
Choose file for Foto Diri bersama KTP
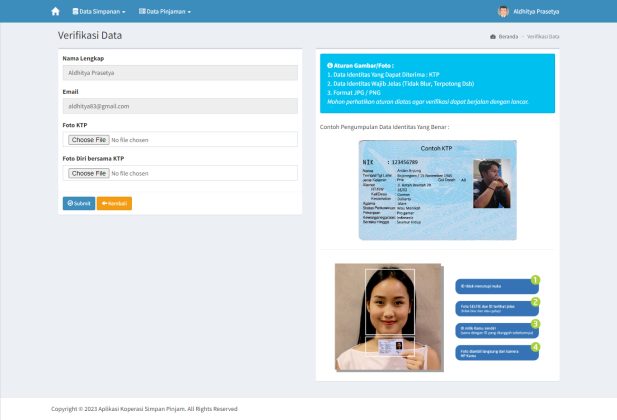pos(89,173)
